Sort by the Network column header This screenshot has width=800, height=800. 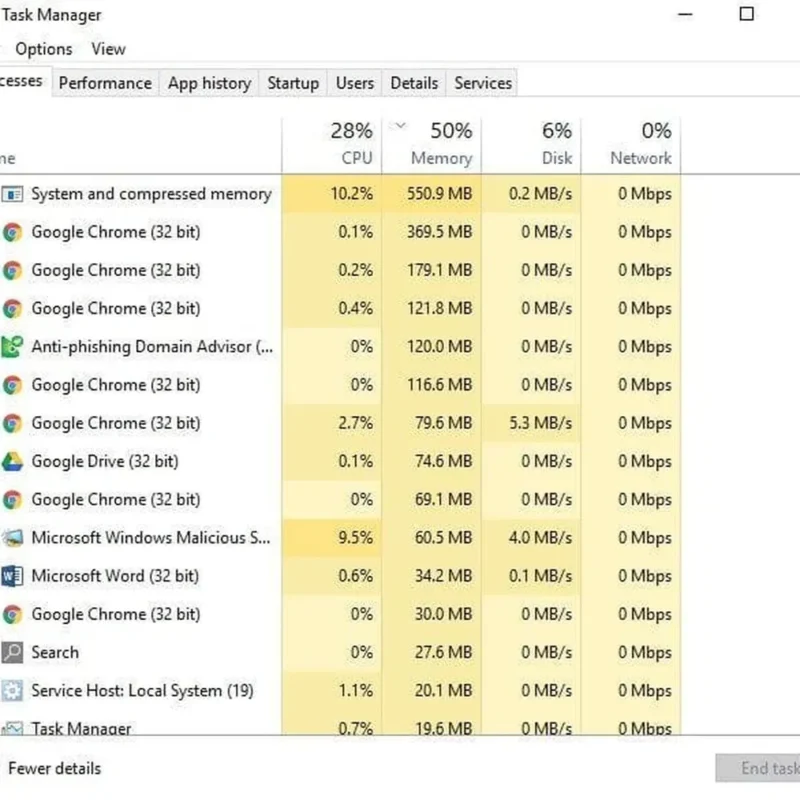[x=631, y=145]
